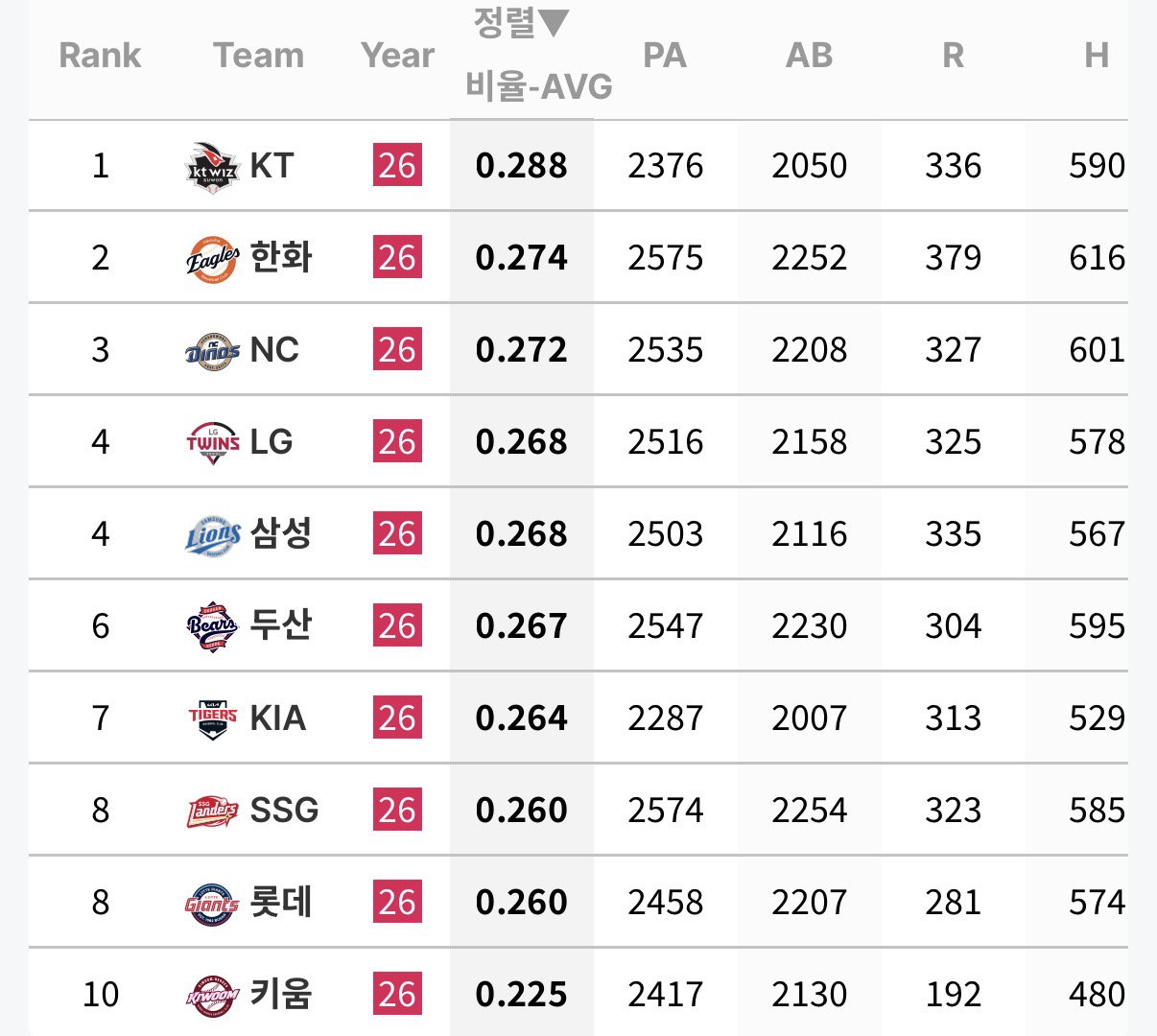Toggle sort arrow on 비율-AVG column
The width and height of the screenshot is (1157, 1036).
tap(555, 24)
